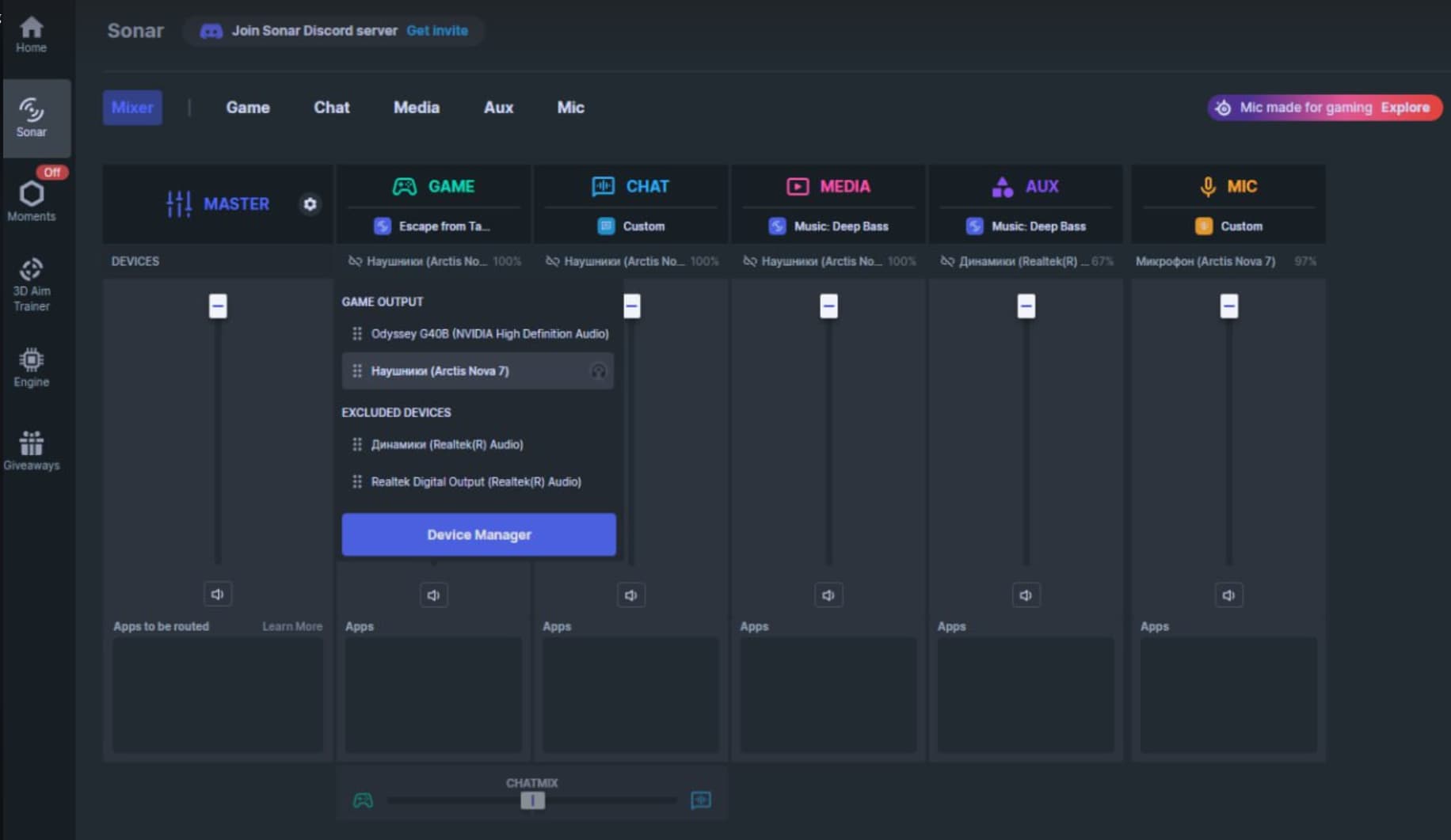Click the Mic channel microphone icon

(1208, 187)
